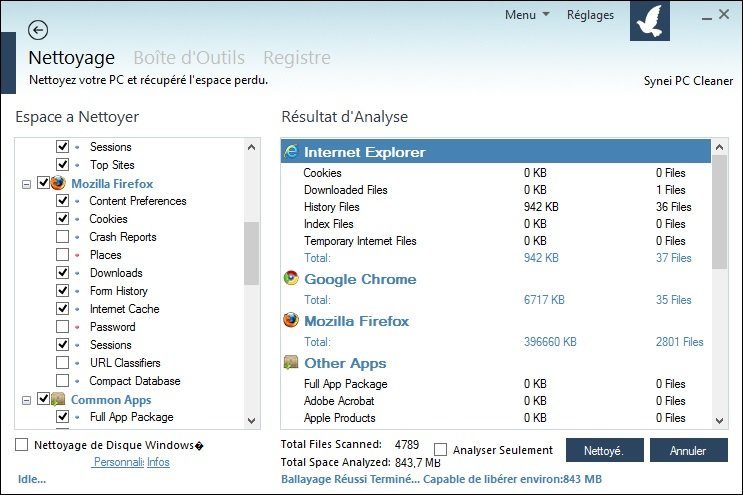Enable the Password checkbox
This screenshot has width=743, height=495.
point(63,326)
